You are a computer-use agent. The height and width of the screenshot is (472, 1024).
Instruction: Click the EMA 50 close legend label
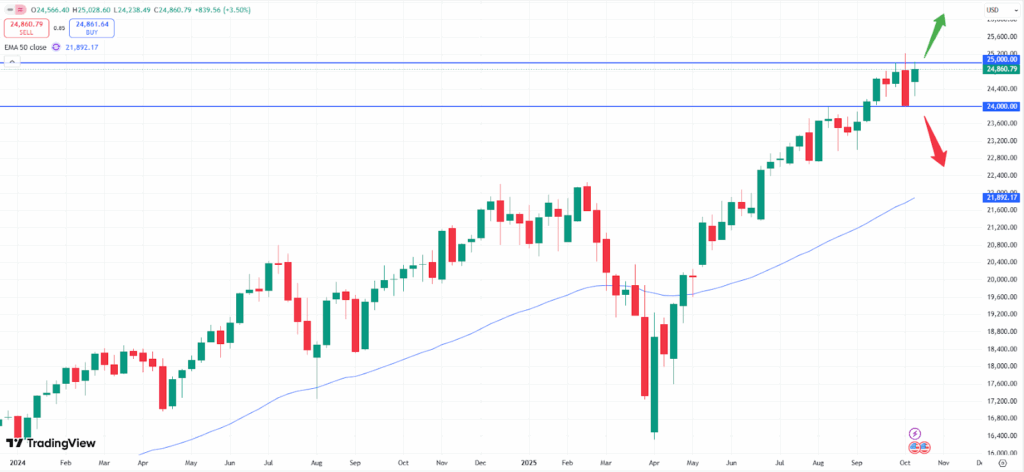[x=27, y=46]
